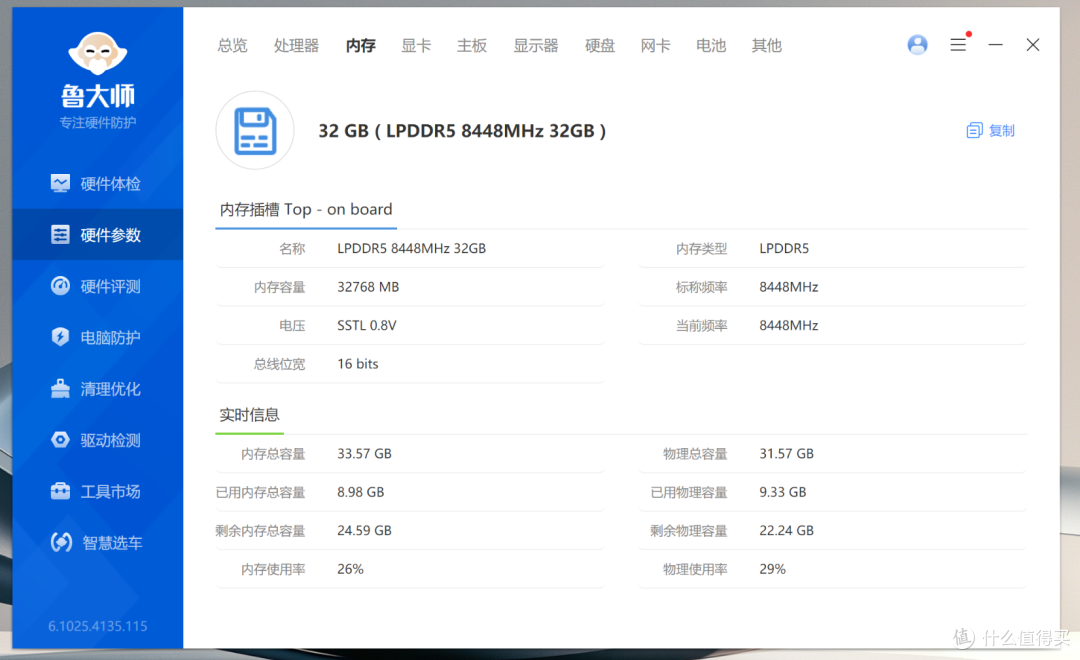Click the 26% memory usage value
This screenshot has width=1080, height=660.
350,569
